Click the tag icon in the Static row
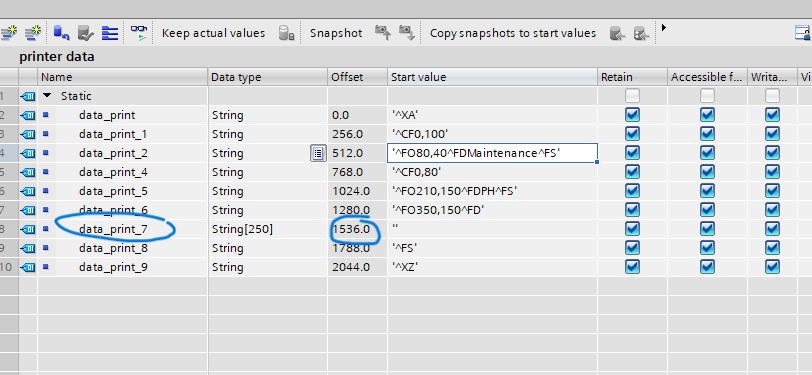 [28, 96]
